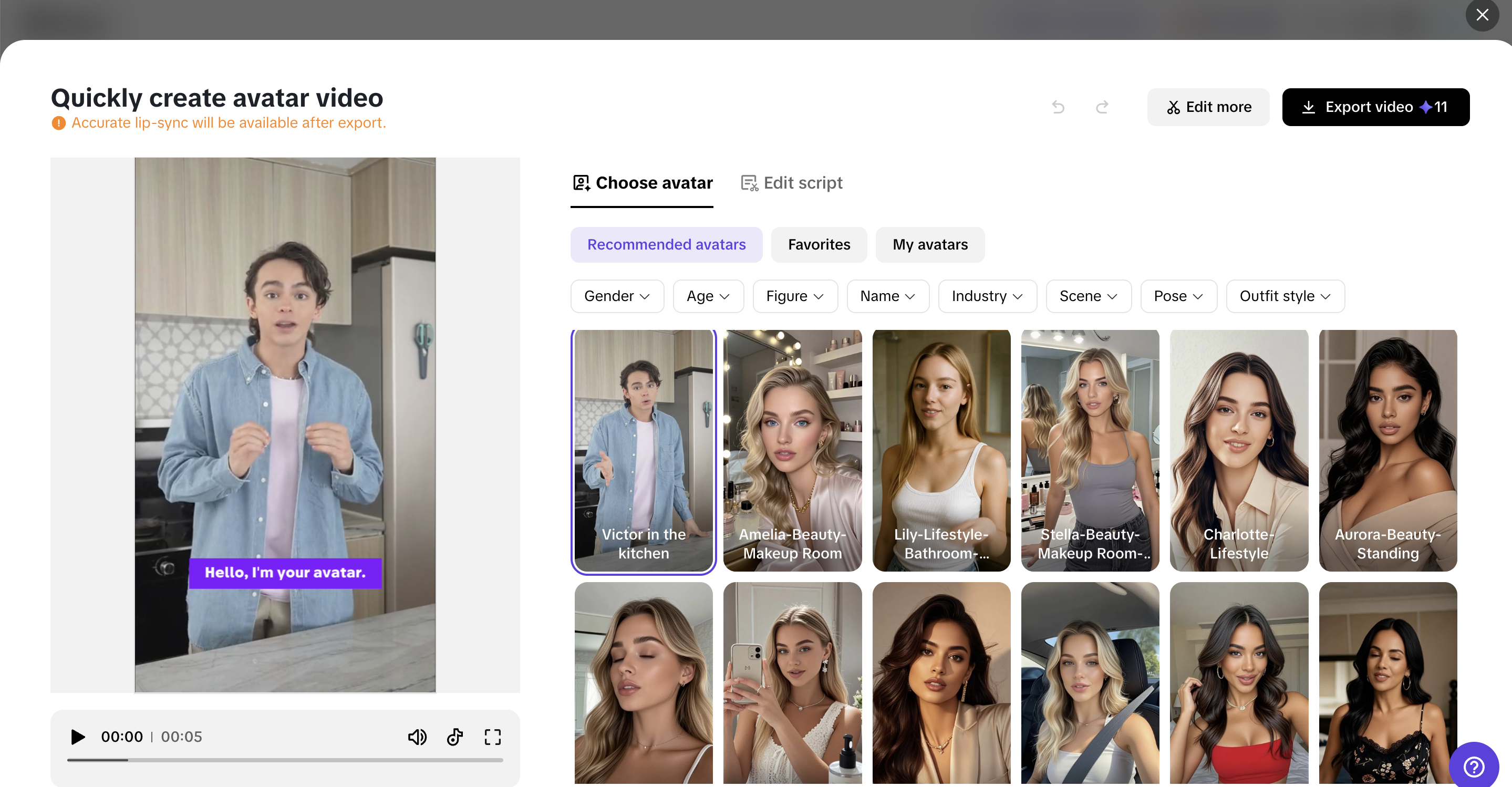
Task: Pick dark-haired avatar in beige blazer
Action: (x=941, y=683)
